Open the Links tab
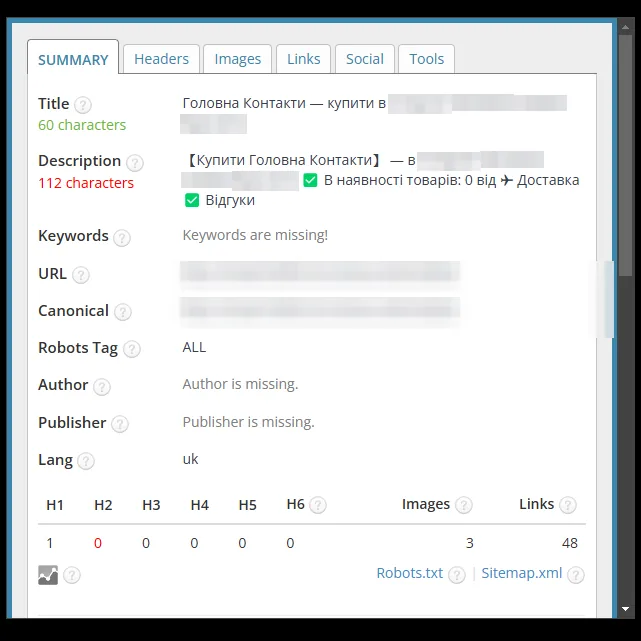This screenshot has height=641, width=641. [x=303, y=59]
